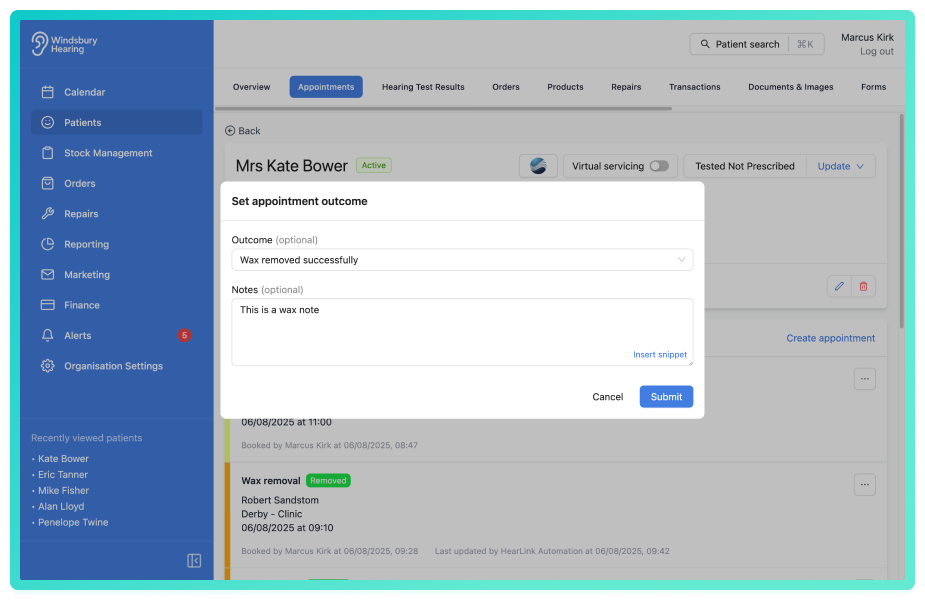Open the Marketing envelope icon
This screenshot has width=925, height=600.
pos(48,274)
